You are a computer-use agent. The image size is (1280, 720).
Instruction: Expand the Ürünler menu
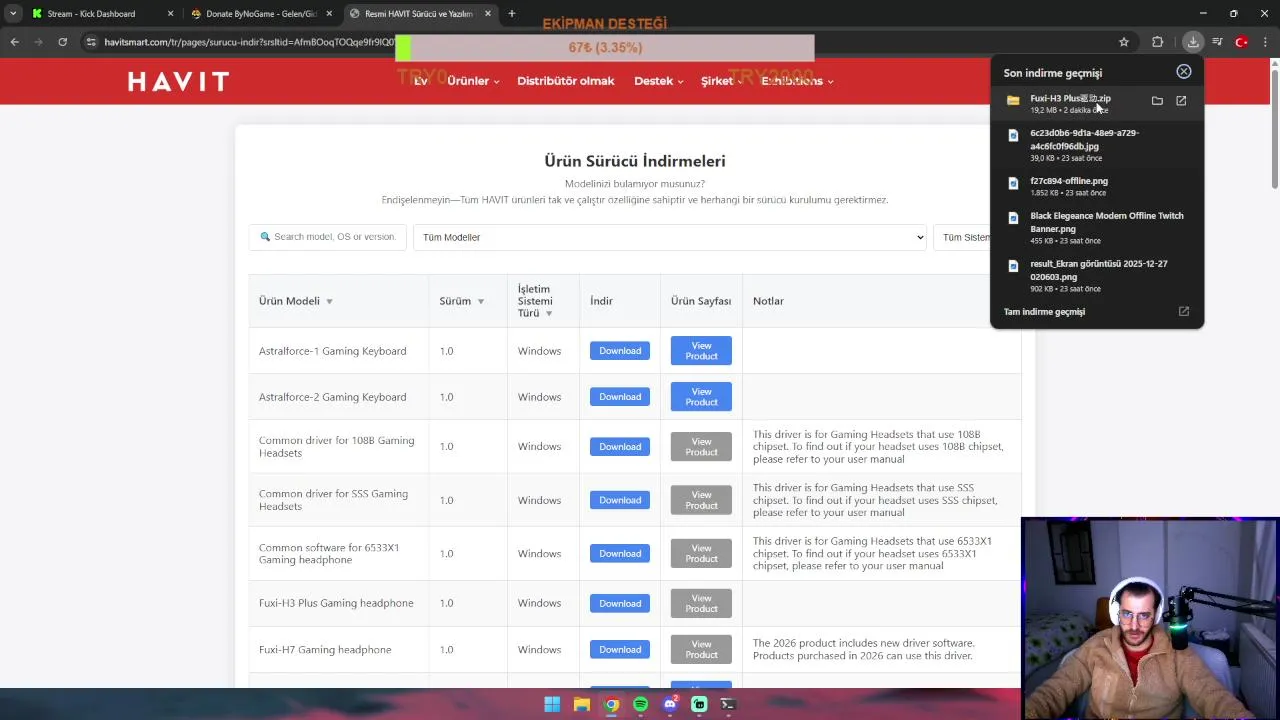(473, 81)
